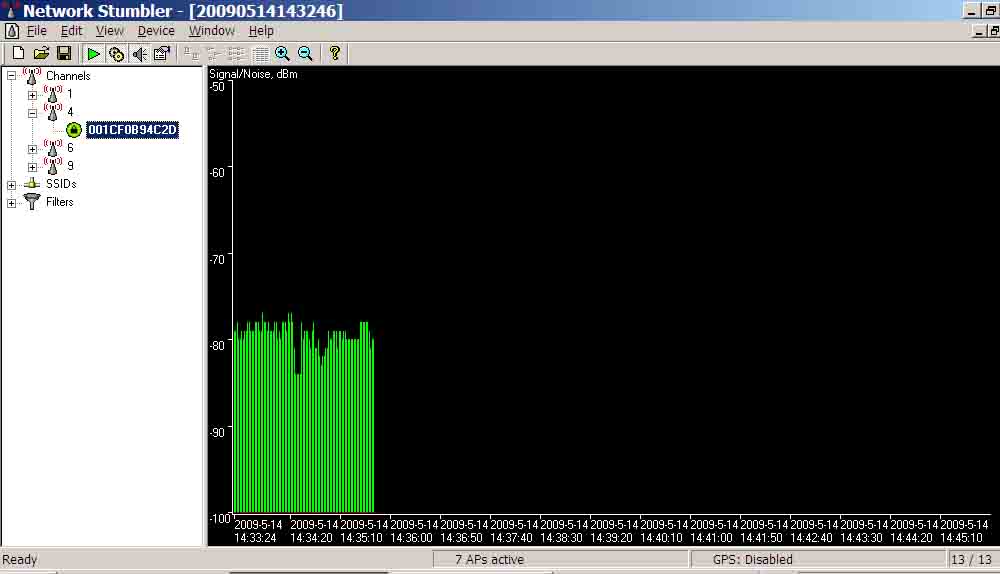Image resolution: width=1000 pixels, height=574 pixels.
Task: Open Options with the checklist properties icon
Action: (162, 54)
